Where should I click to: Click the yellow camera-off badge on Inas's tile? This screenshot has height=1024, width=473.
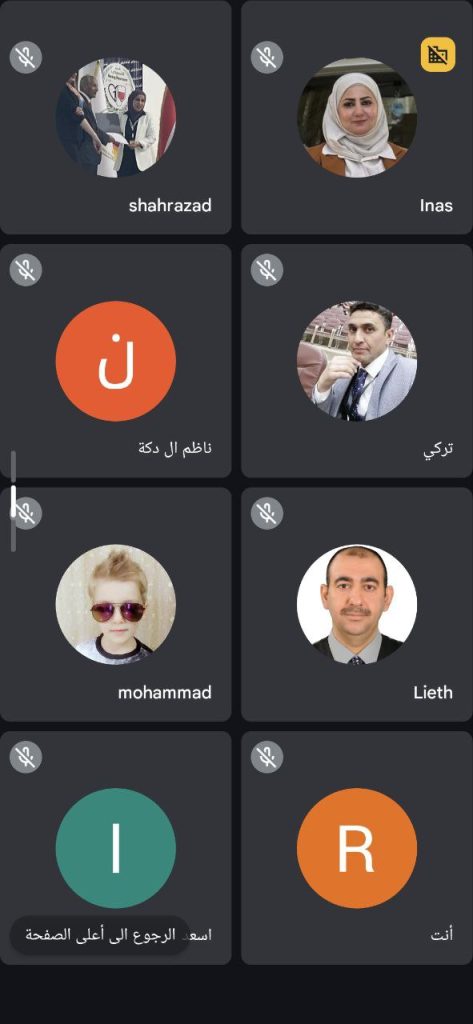pyautogui.click(x=438, y=55)
